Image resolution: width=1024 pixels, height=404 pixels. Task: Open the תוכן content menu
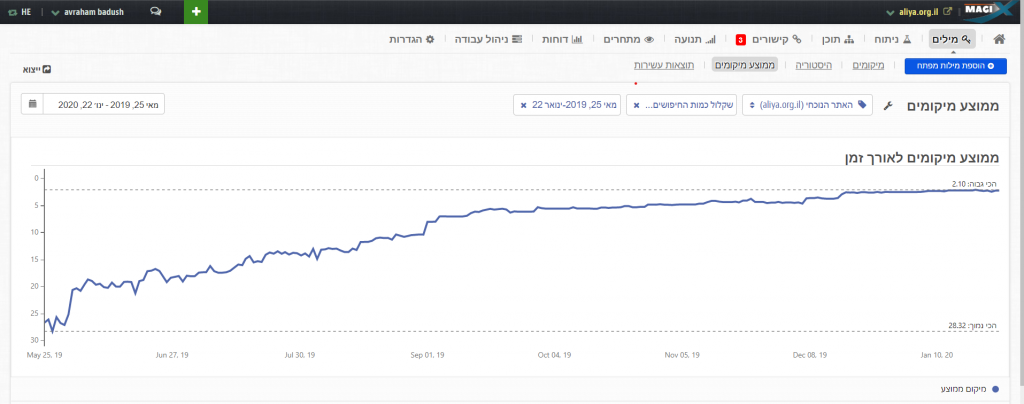(837, 39)
